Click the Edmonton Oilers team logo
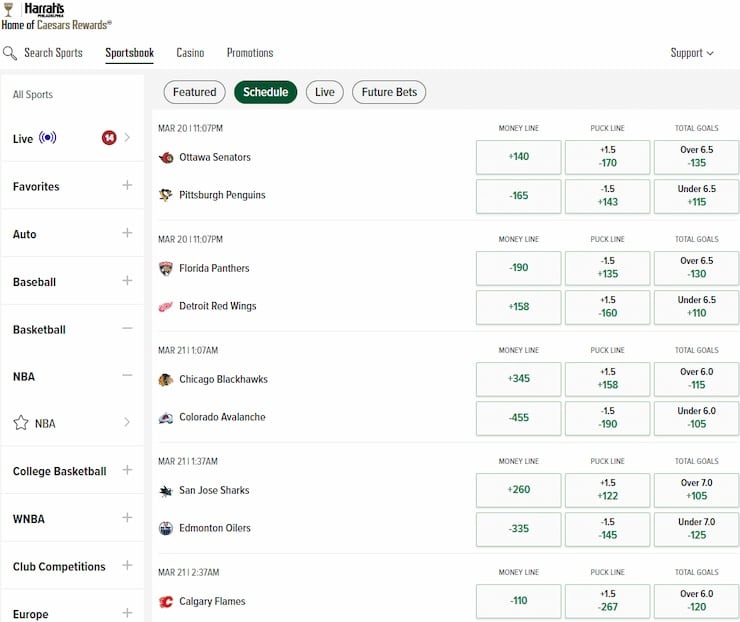This screenshot has height=622, width=740. point(166,529)
